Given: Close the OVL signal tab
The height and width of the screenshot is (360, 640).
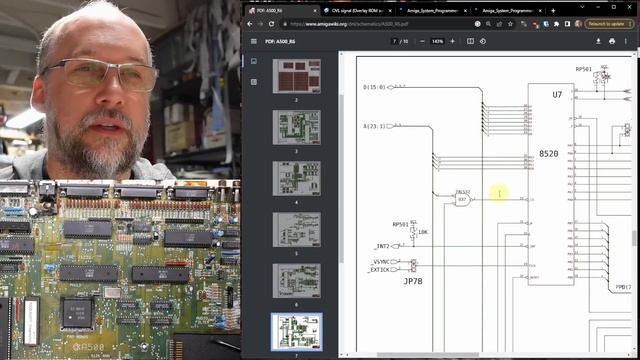Looking at the screenshot, I should (x=390, y=11).
